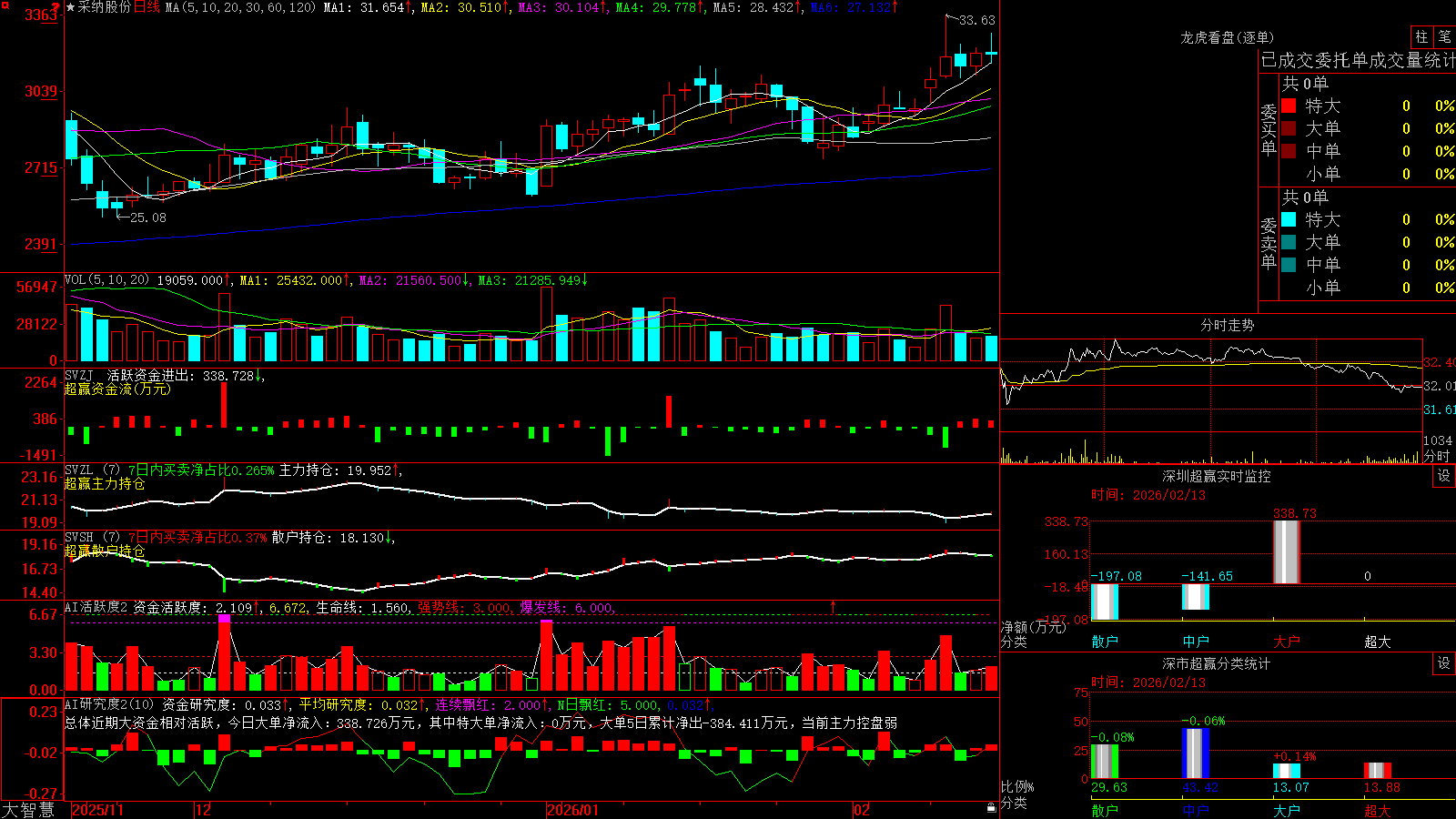Open 设 settings for 深圳超赢实时监控 panel
Viewport: 1456px width, 819px height.
pyautogui.click(x=1444, y=476)
